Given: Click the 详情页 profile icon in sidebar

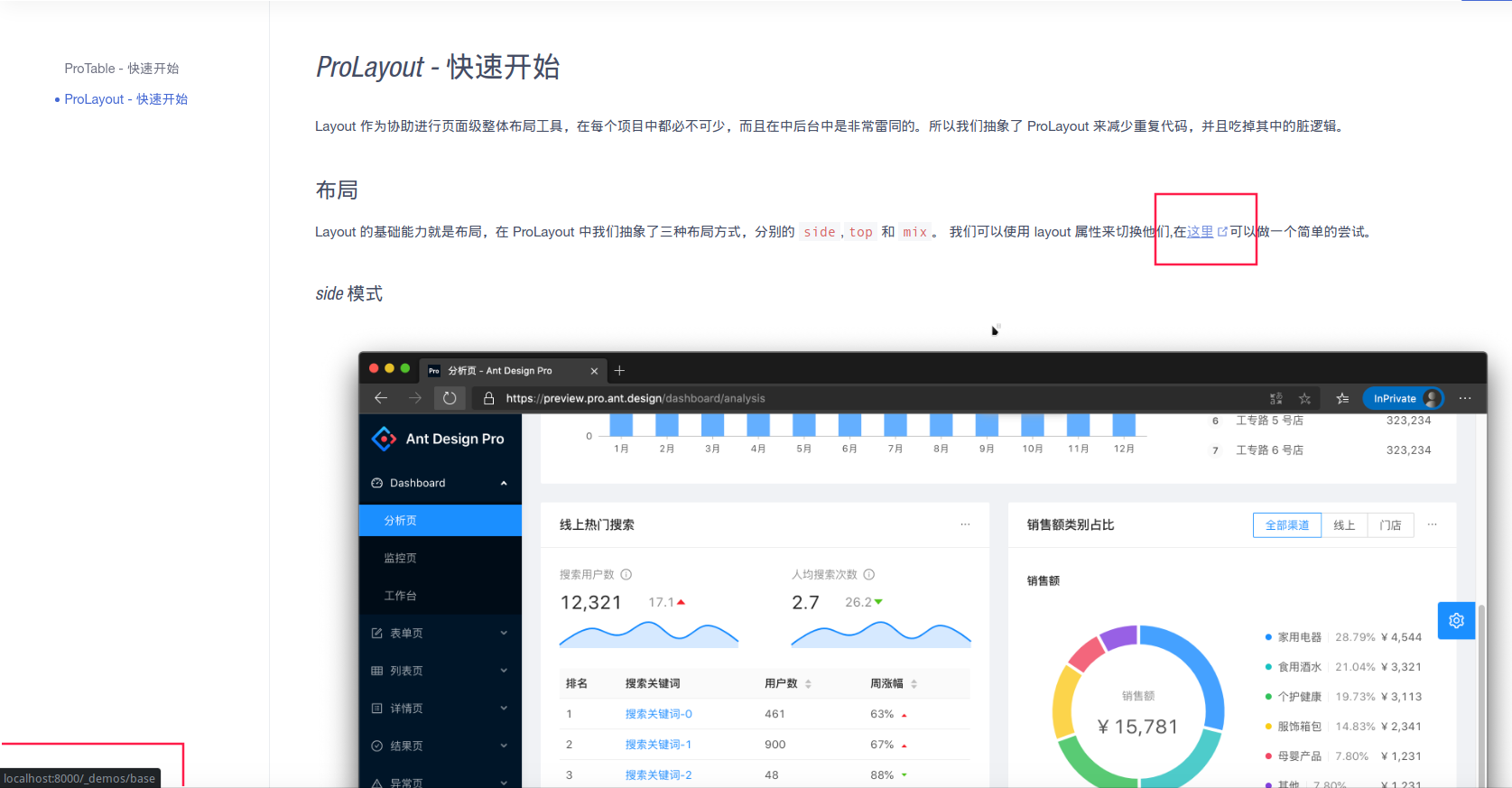Looking at the screenshot, I should [377, 709].
